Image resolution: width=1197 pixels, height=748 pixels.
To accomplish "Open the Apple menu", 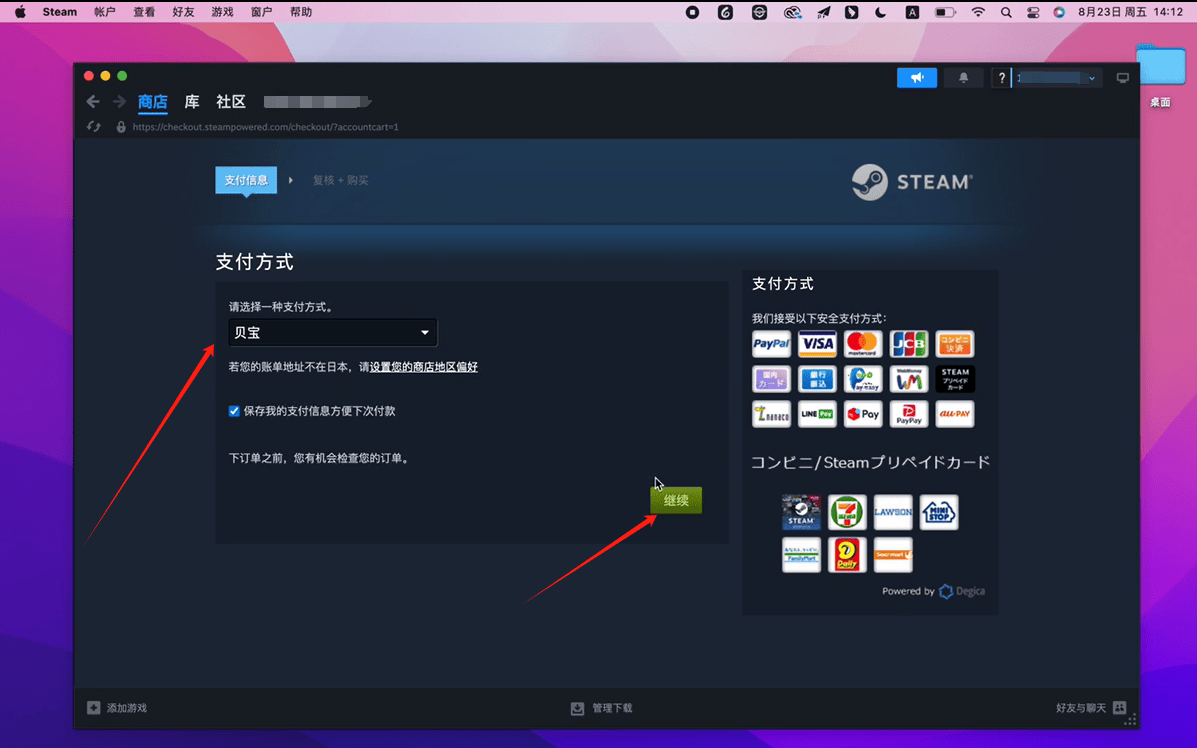I will (x=20, y=12).
